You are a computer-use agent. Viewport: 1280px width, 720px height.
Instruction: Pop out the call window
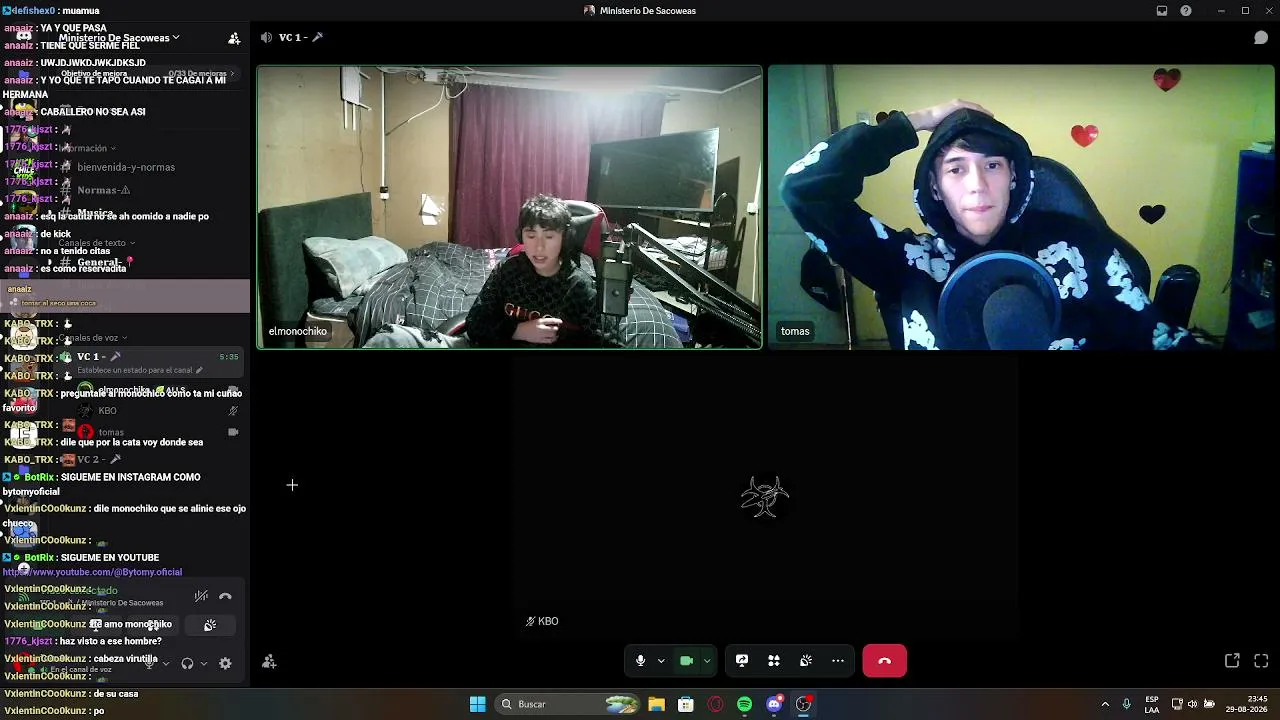click(x=1232, y=661)
